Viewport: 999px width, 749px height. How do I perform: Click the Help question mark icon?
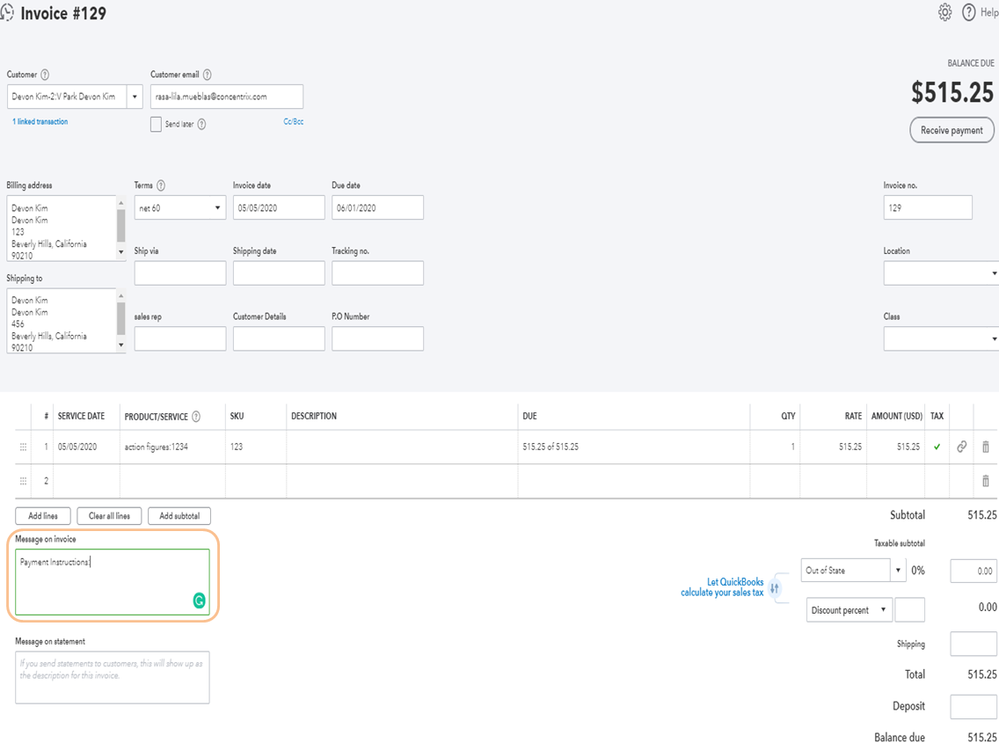point(969,13)
